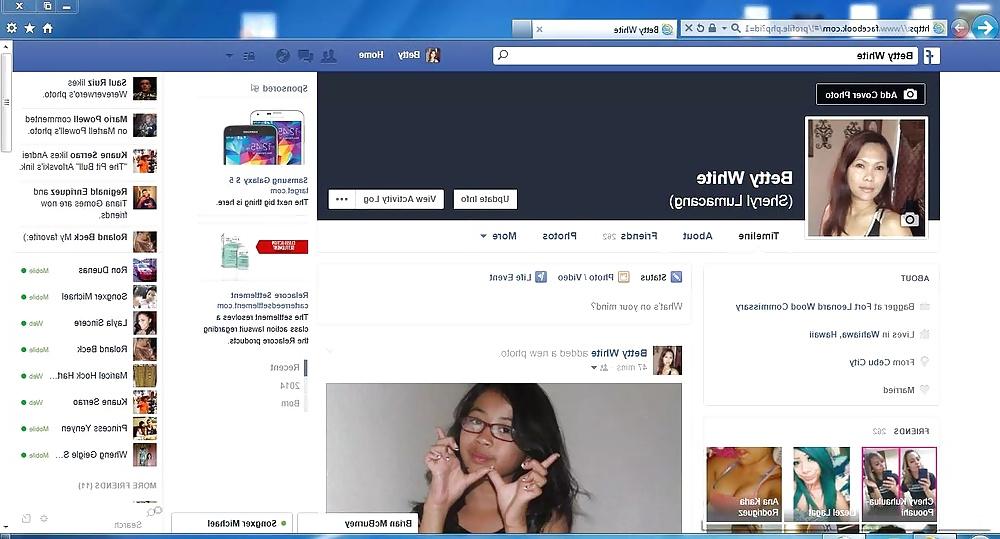Expand MORE FRIENDS (14) in chat sidebar
The height and width of the screenshot is (539, 1000).
117,485
